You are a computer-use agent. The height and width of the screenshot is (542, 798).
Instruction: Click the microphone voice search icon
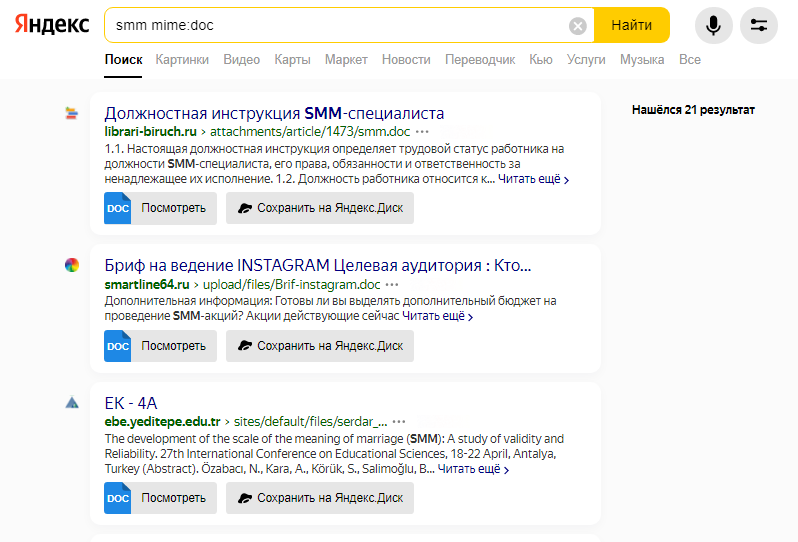714,25
